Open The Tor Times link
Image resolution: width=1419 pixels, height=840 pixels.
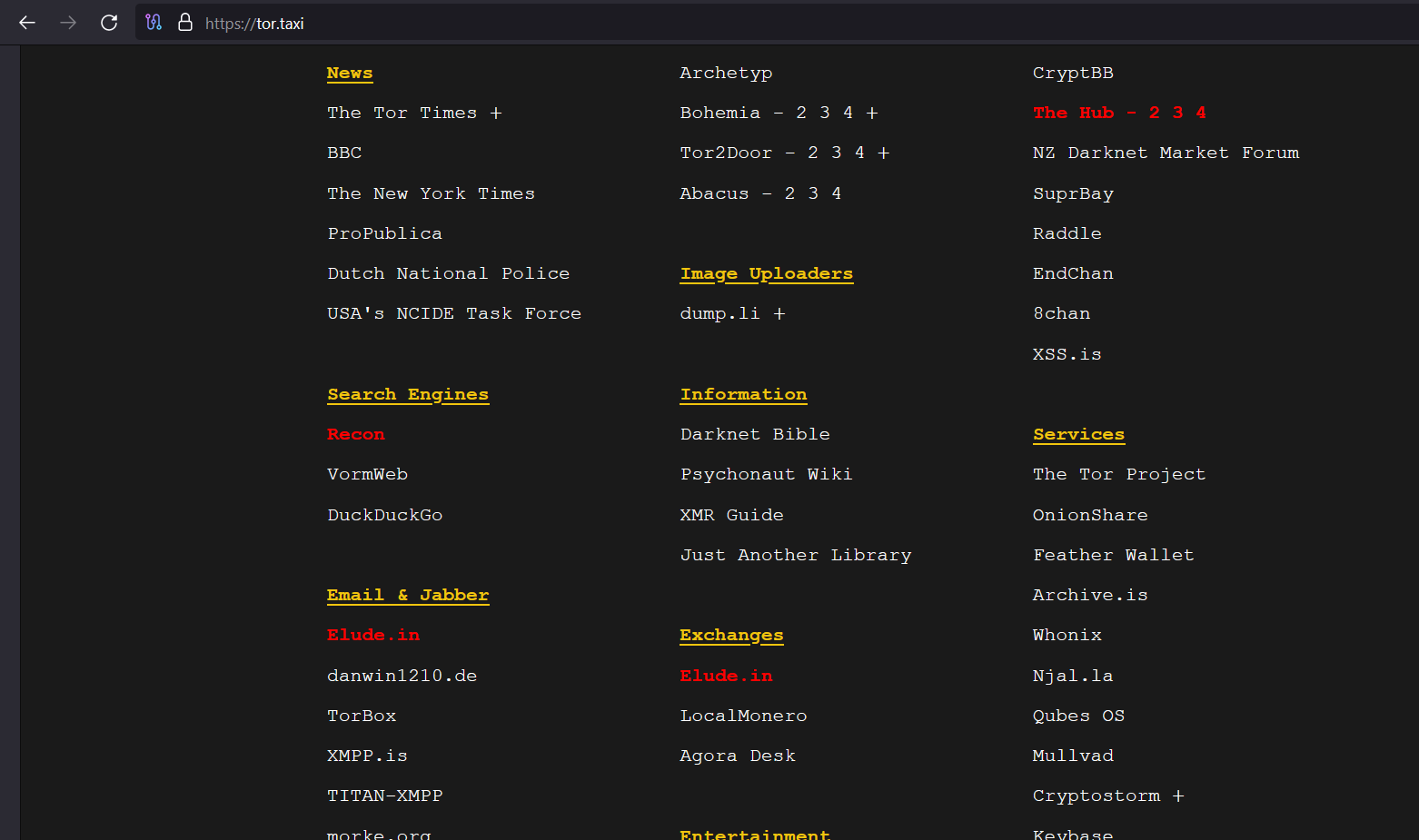click(x=402, y=113)
